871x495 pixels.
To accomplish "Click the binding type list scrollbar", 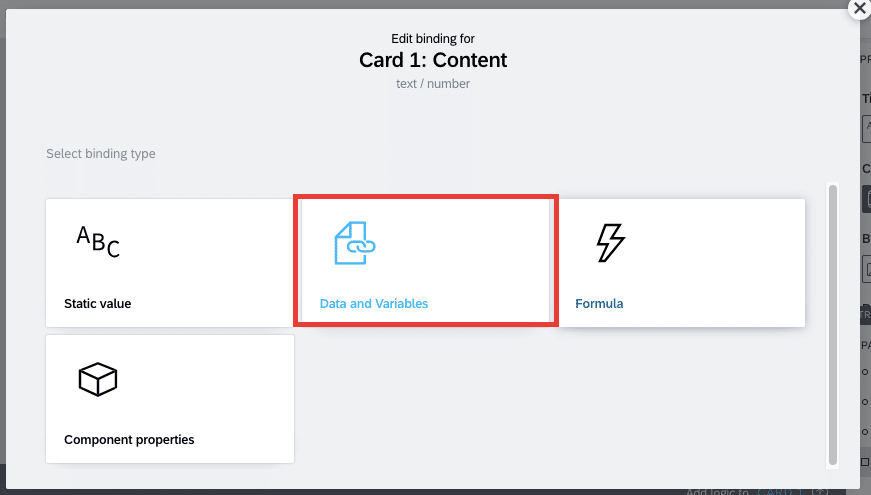I will click(833, 325).
